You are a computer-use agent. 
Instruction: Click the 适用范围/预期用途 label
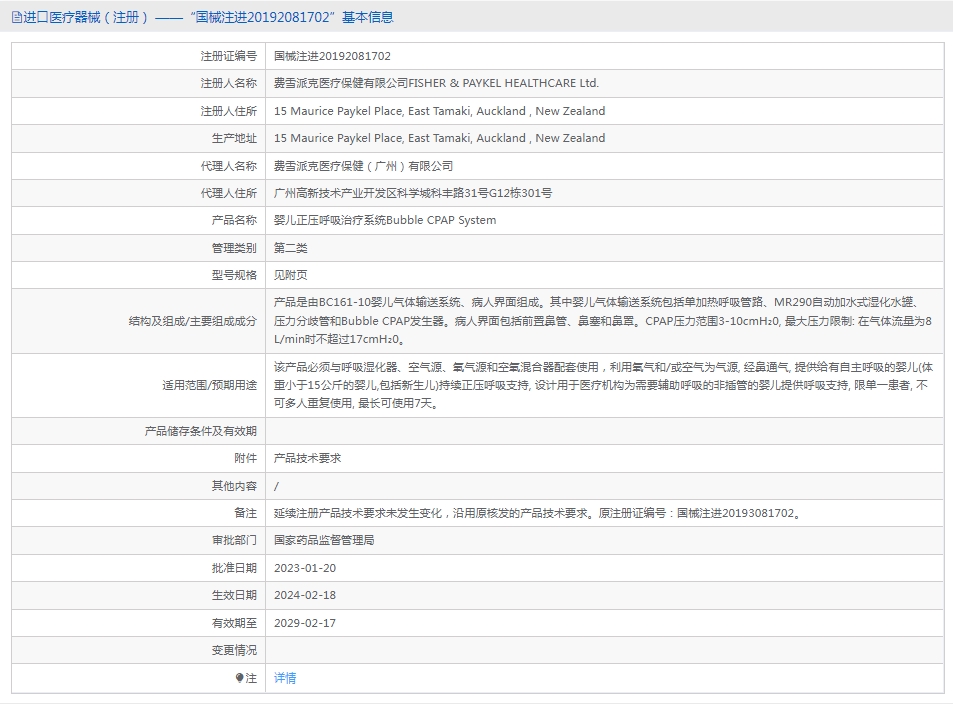pos(210,385)
